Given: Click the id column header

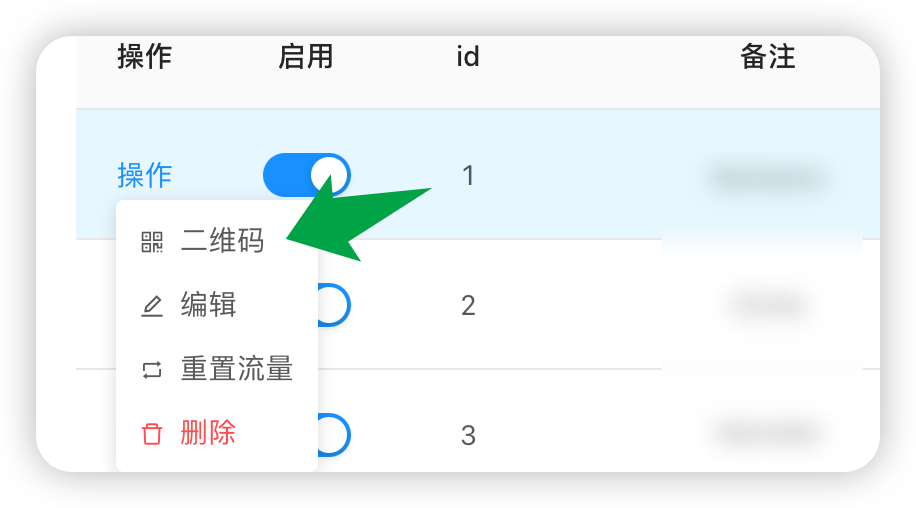Looking at the screenshot, I should (x=468, y=57).
